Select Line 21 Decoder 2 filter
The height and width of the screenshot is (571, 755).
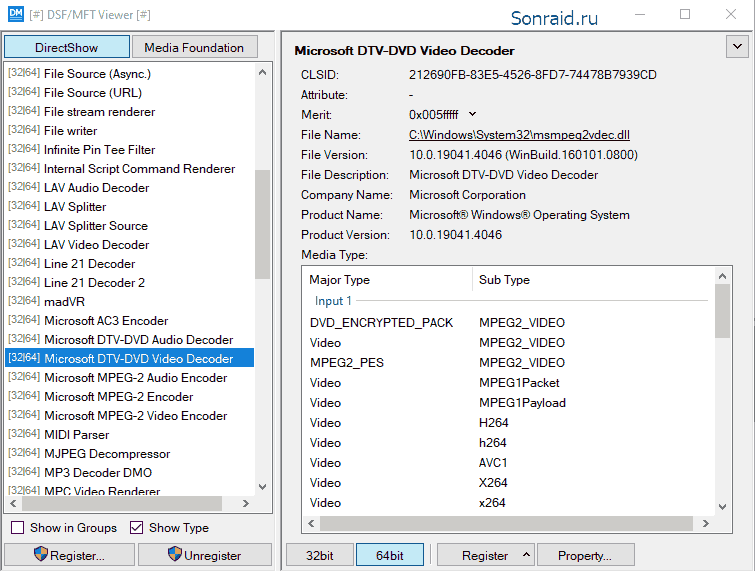click(x=130, y=283)
